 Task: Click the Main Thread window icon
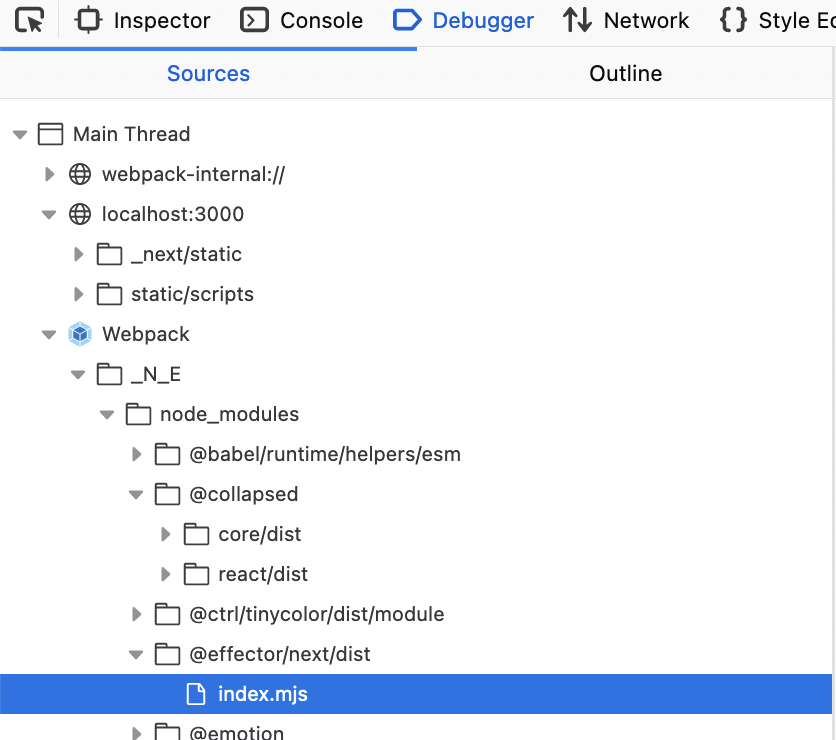pyautogui.click(x=51, y=134)
